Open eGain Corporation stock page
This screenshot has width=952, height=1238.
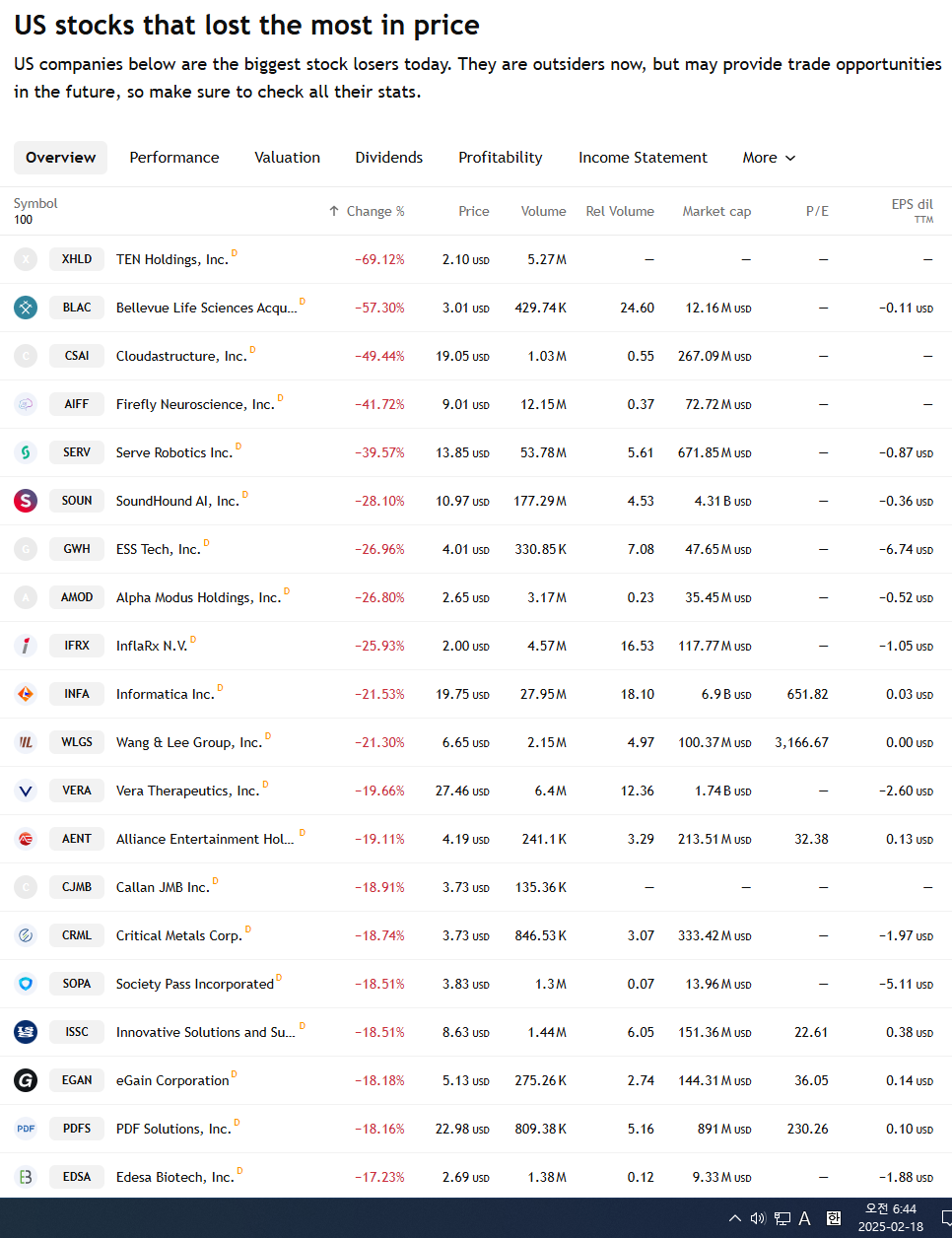[x=172, y=1080]
